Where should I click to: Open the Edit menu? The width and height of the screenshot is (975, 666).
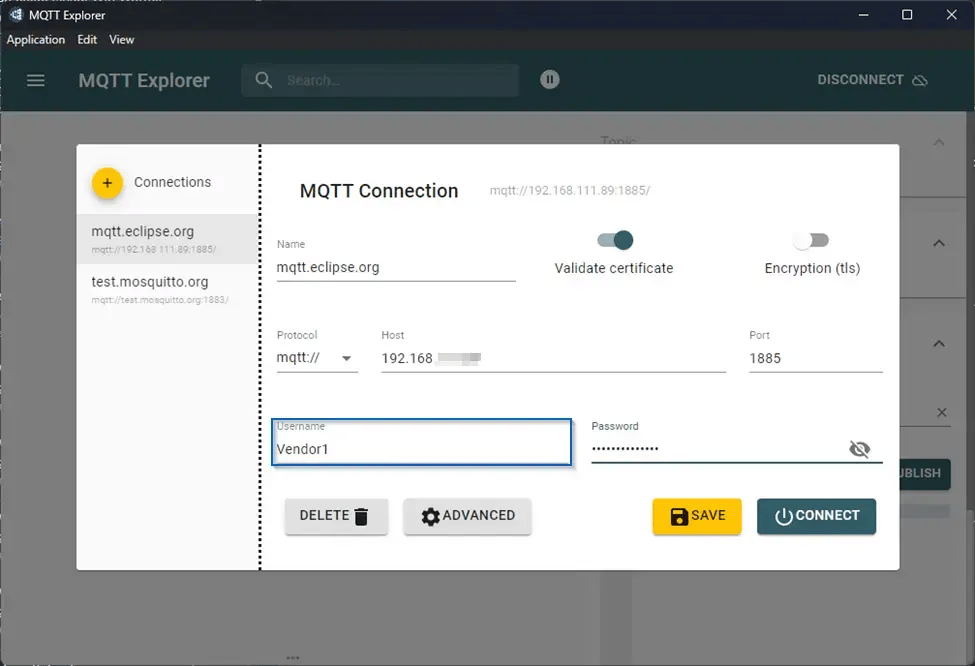tap(87, 39)
